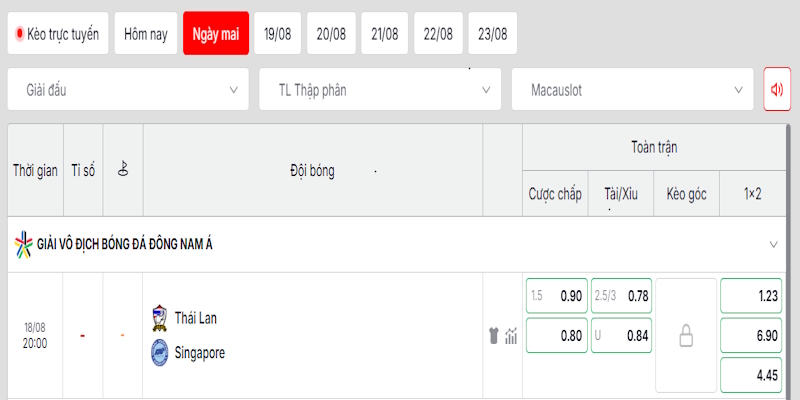
Task: Toggle the sound speaker icon button
Action: (x=777, y=89)
